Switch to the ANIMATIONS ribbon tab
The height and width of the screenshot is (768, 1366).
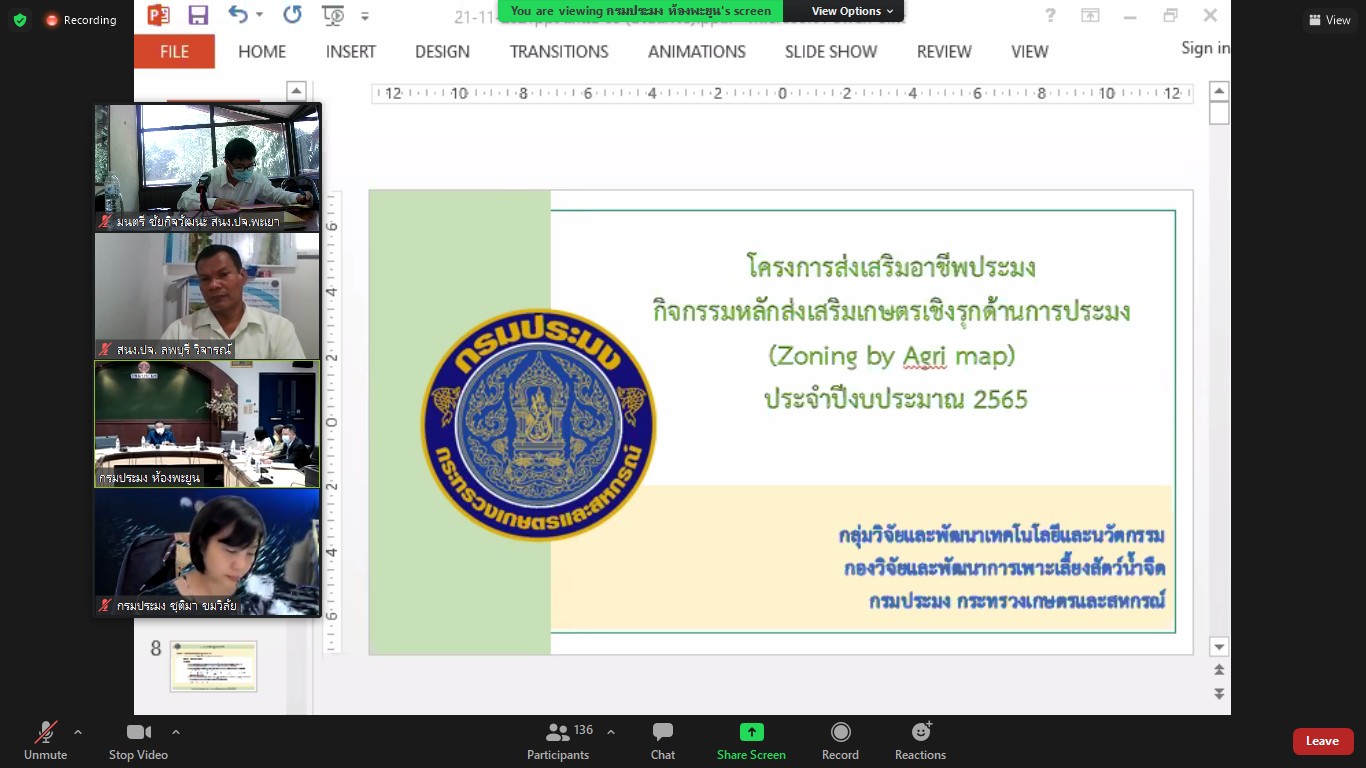tap(697, 52)
